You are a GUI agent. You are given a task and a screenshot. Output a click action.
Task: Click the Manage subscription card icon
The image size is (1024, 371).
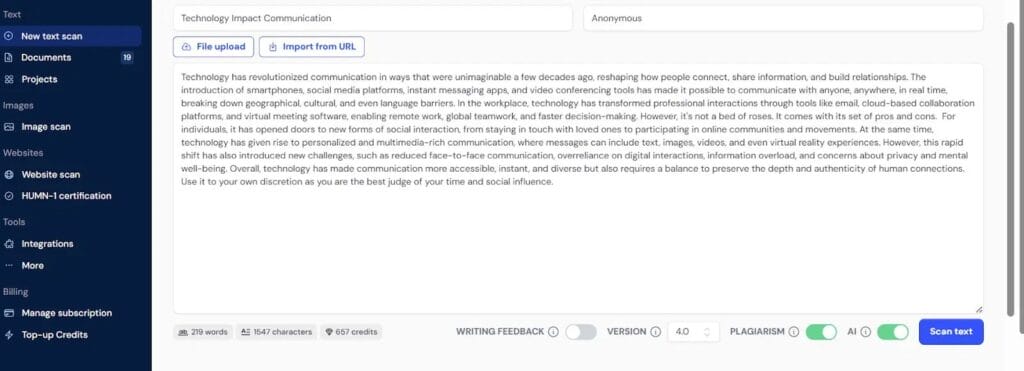pyautogui.click(x=8, y=313)
